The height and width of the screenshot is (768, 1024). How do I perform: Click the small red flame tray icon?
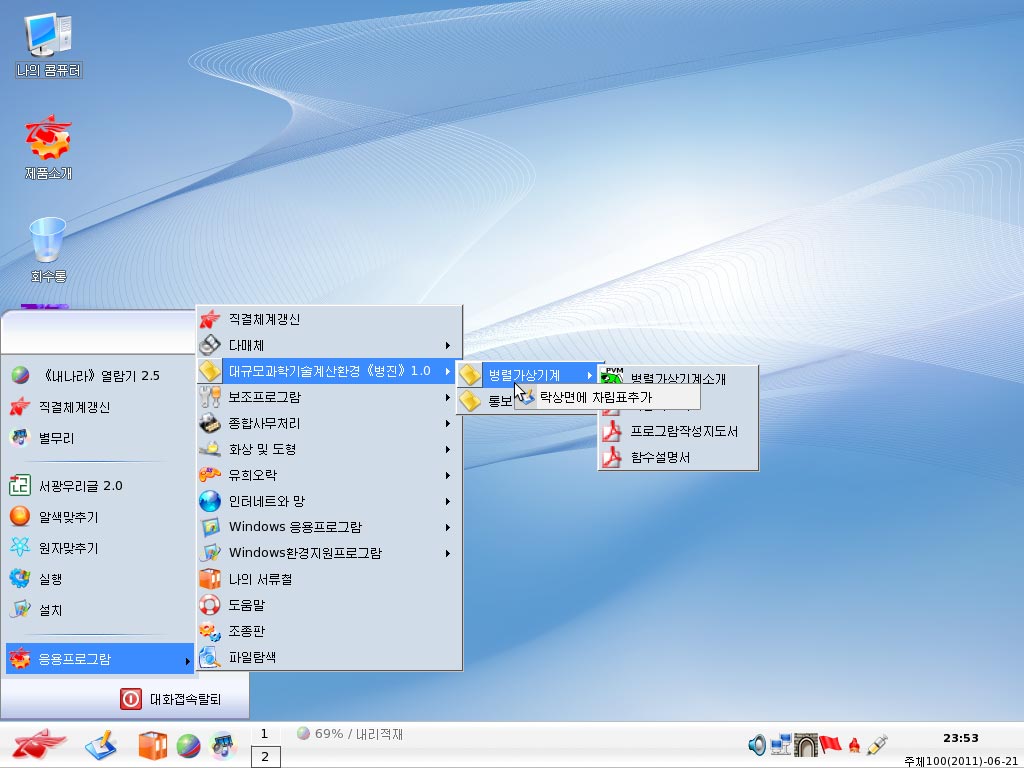[854, 745]
